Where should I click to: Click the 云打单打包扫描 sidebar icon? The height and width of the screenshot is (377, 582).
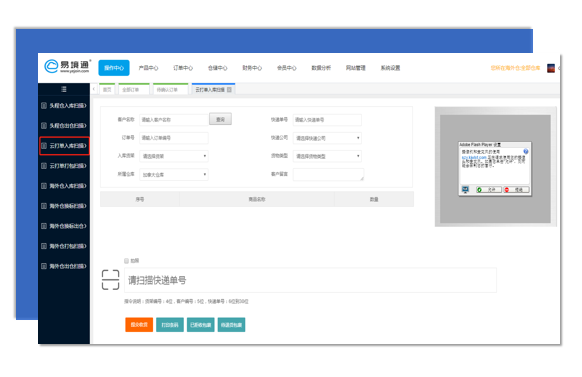coord(44,166)
